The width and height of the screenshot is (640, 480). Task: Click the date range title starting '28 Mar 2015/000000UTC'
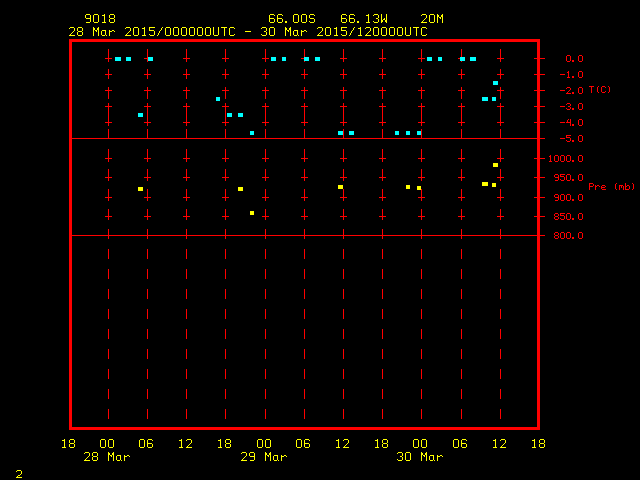(x=248, y=32)
